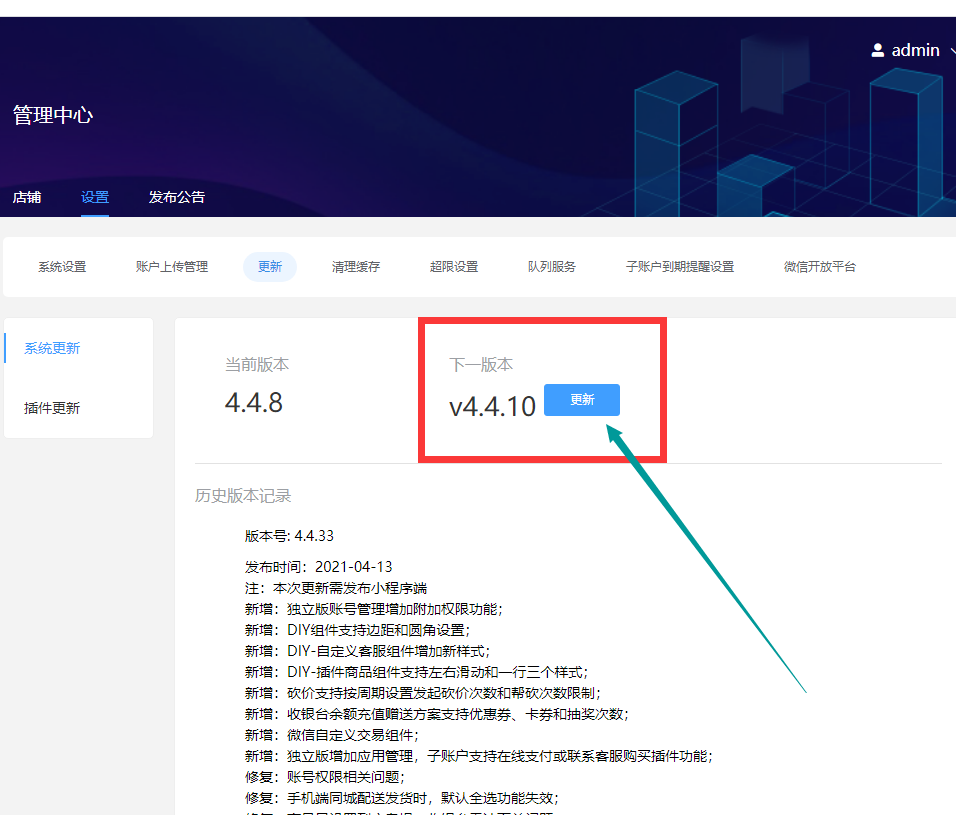Switch to the 店铺 tab
Image resolution: width=956 pixels, height=815 pixels.
coord(27,197)
